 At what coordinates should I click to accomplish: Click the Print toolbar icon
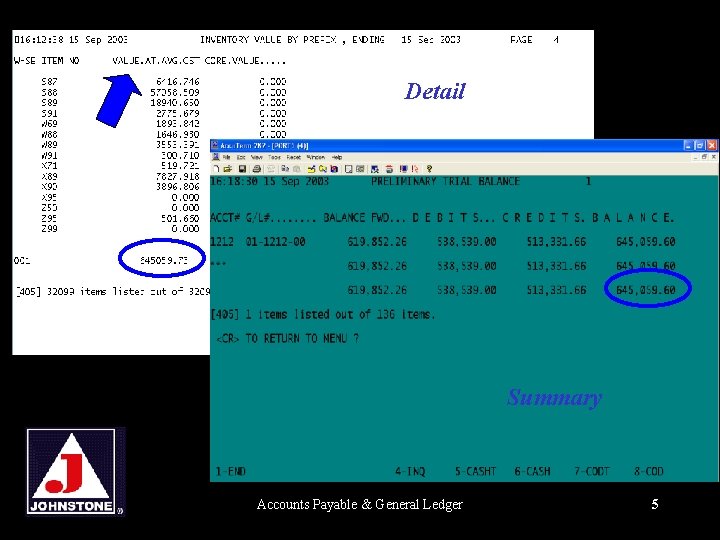point(257,169)
